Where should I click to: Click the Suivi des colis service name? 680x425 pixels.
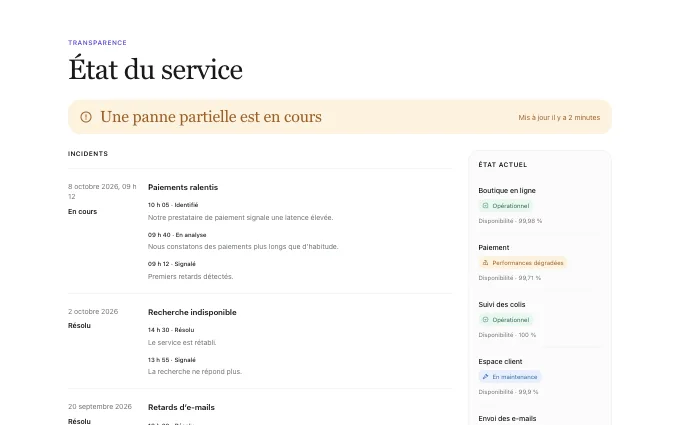point(502,304)
